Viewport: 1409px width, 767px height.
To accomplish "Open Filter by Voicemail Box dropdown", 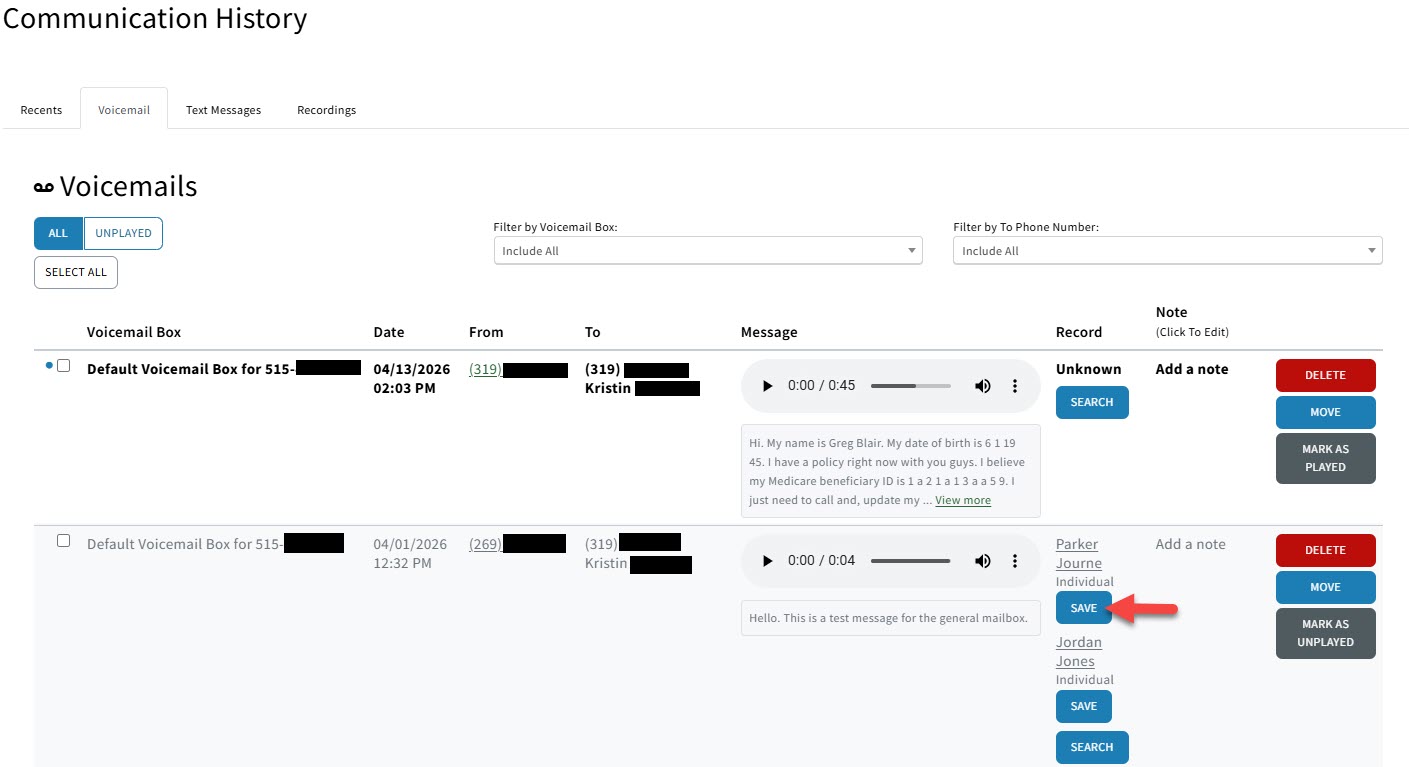I will click(x=708, y=251).
